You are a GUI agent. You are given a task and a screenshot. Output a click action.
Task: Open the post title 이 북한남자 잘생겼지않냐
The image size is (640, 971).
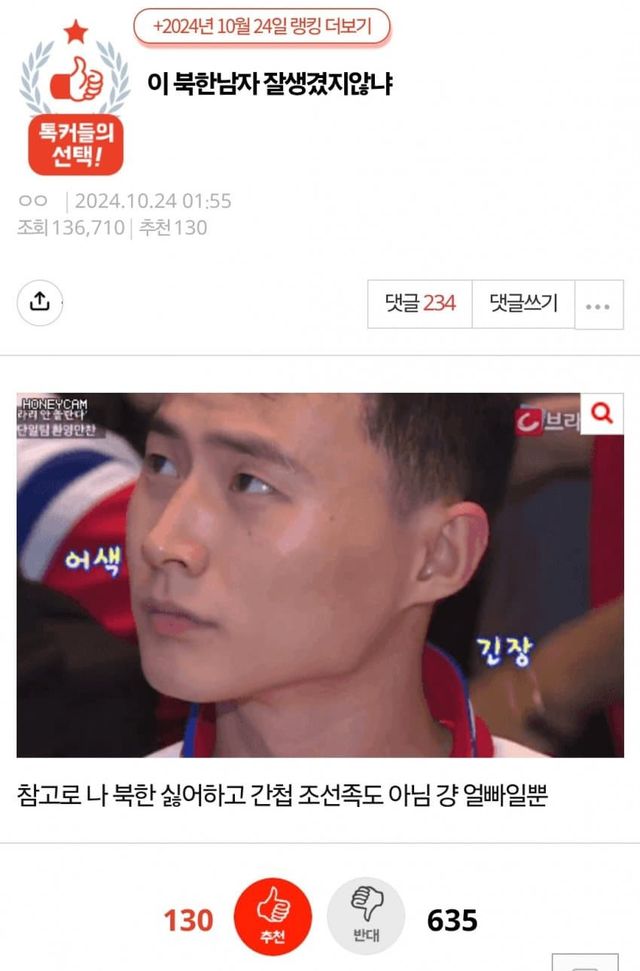[270, 84]
